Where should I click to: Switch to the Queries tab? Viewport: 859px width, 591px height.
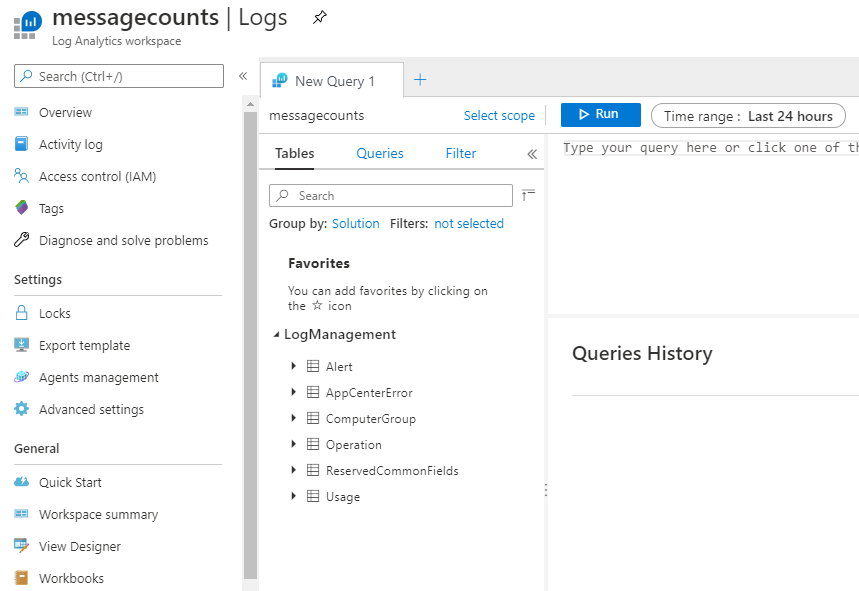[380, 153]
